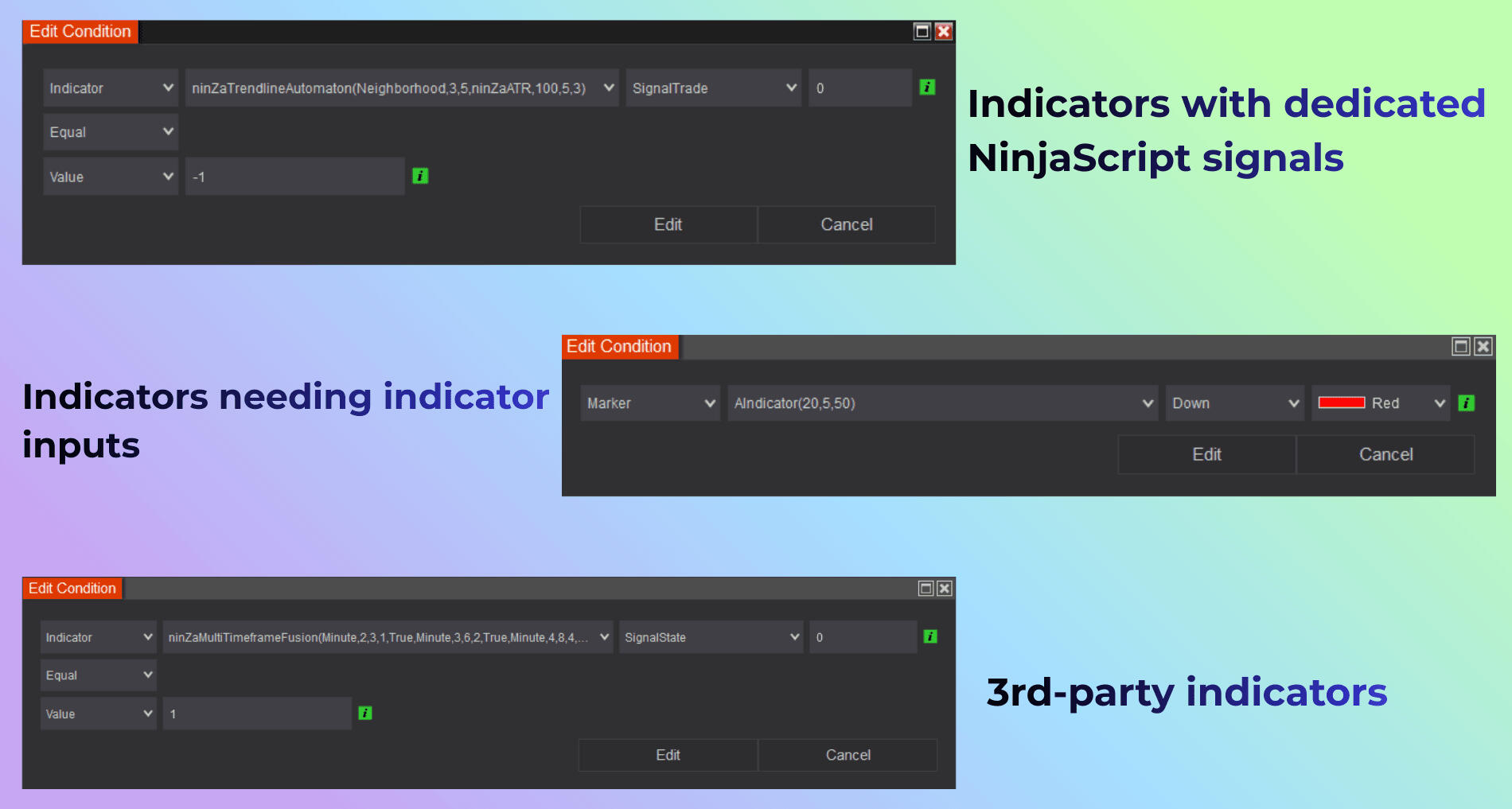Click green info icon beside SignalState offset field
The image size is (1512, 809).
(x=929, y=636)
